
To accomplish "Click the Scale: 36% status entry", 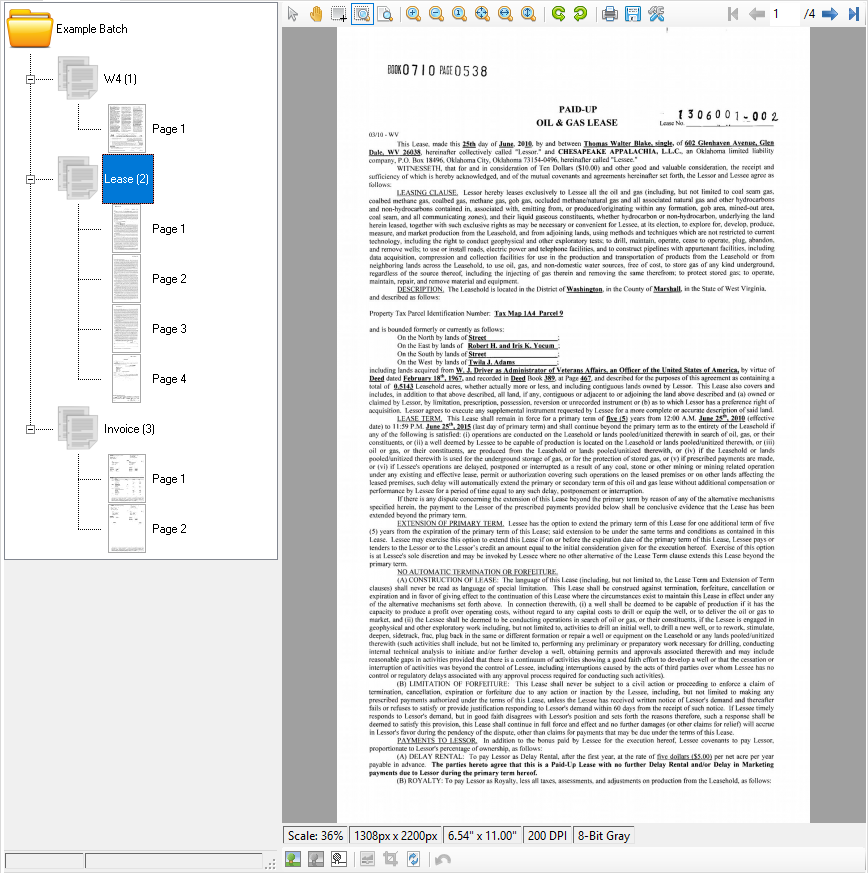I will click(x=315, y=836).
